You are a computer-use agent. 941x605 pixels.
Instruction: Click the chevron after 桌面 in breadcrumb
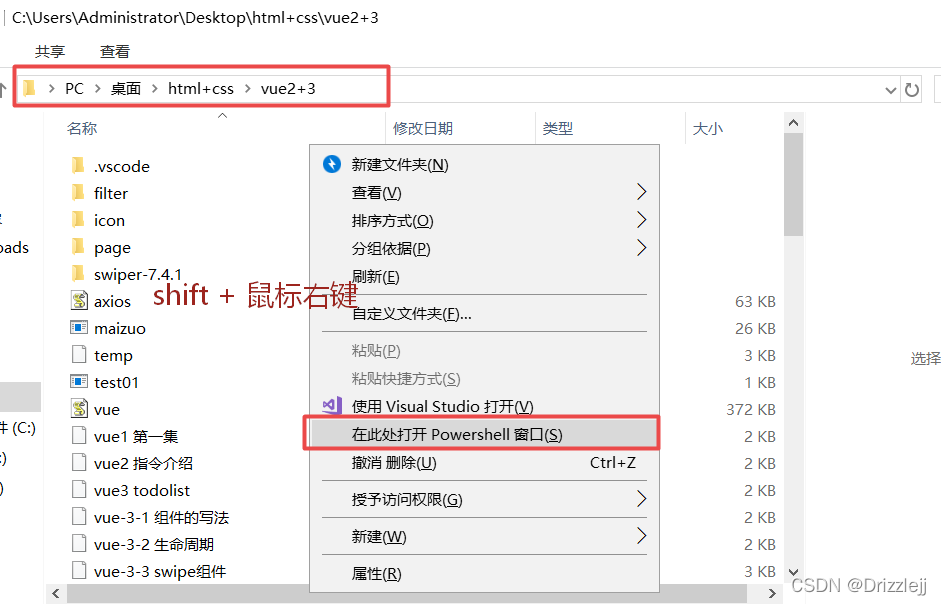coord(154,89)
